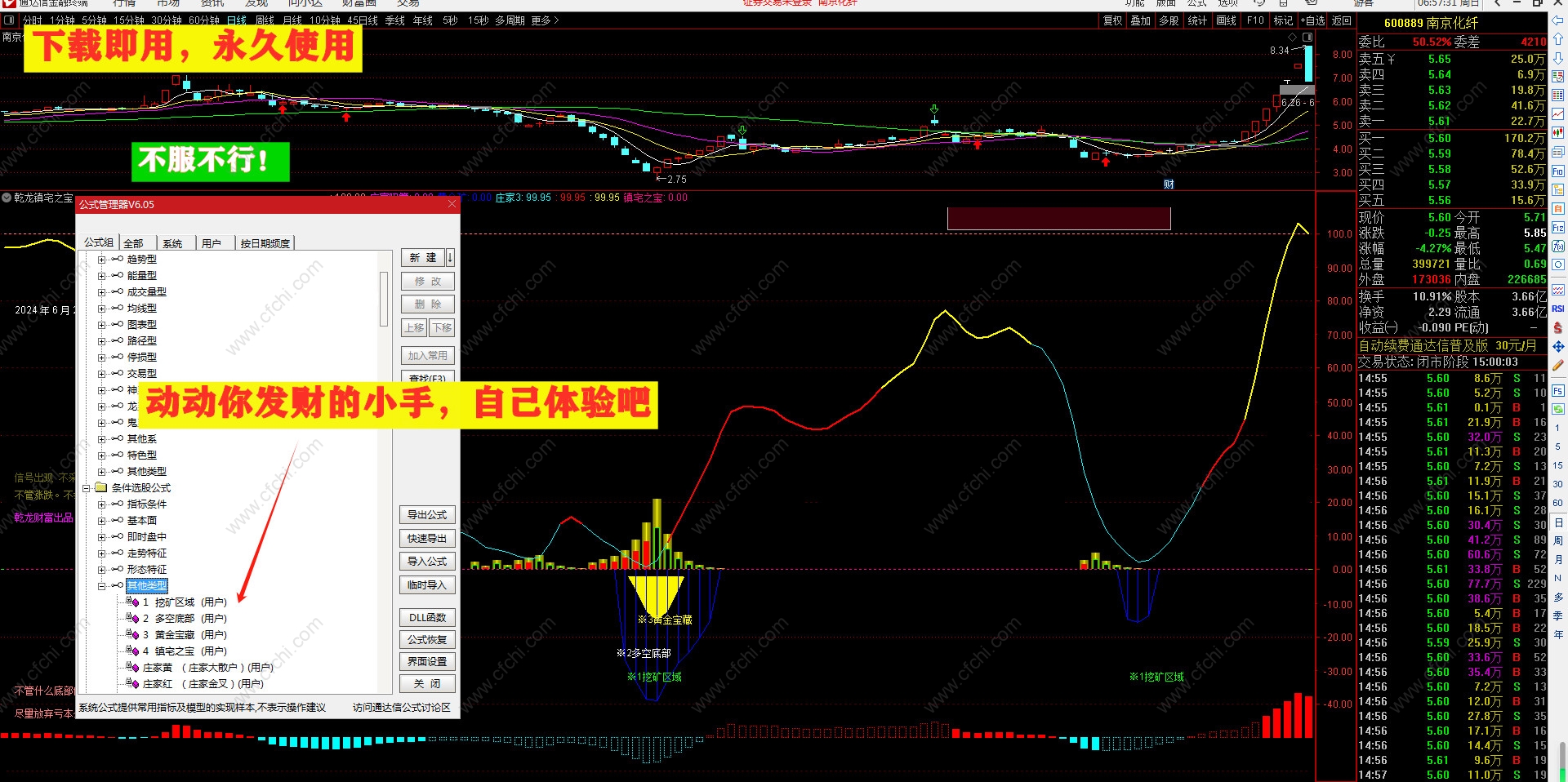Click the F5 icon in right sidebar
The width and height of the screenshot is (1568, 782).
(x=1558, y=391)
